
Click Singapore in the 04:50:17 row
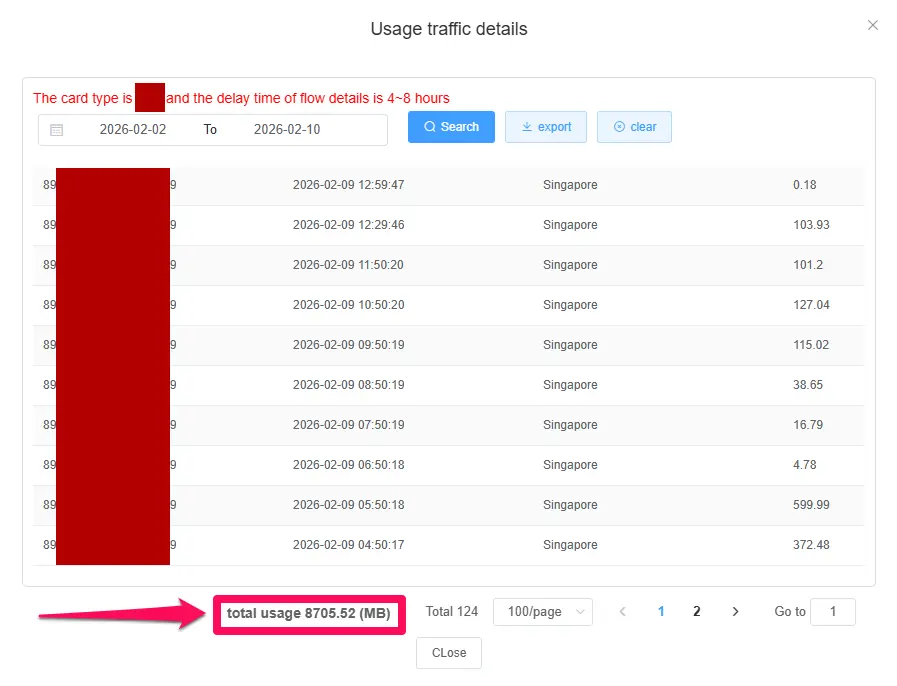tap(570, 545)
